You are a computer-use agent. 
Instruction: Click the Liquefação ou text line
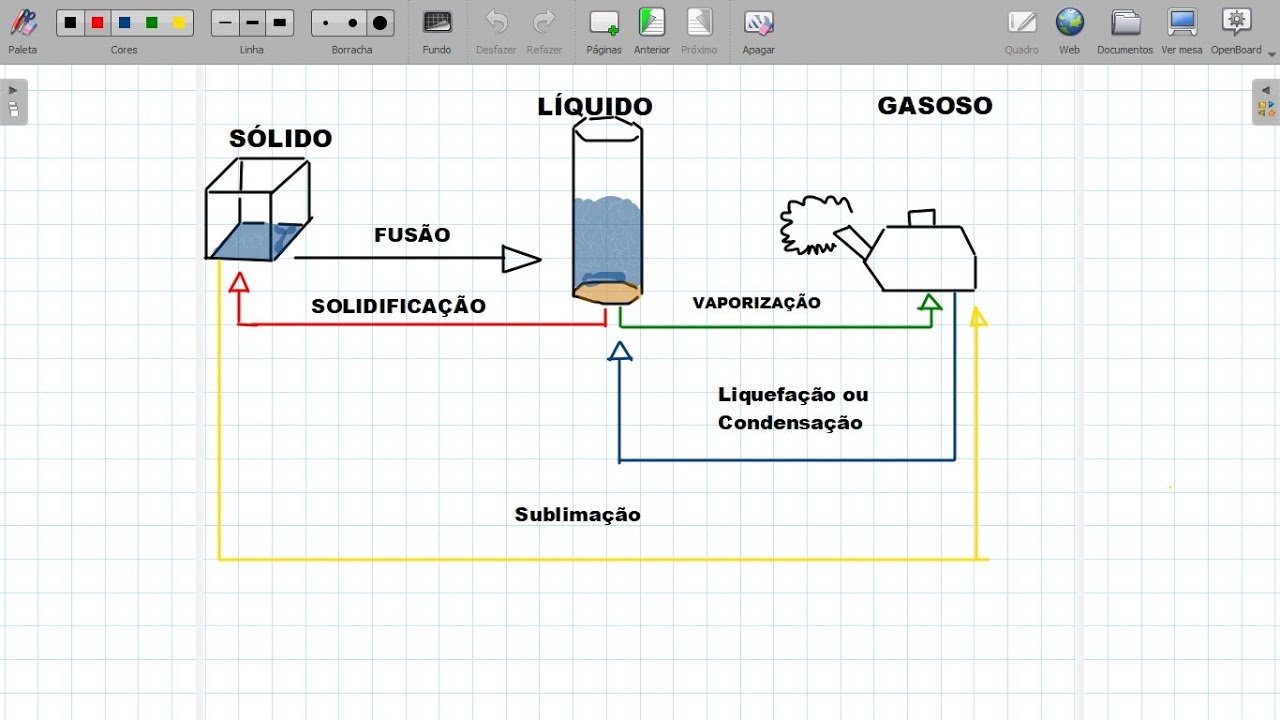click(793, 395)
